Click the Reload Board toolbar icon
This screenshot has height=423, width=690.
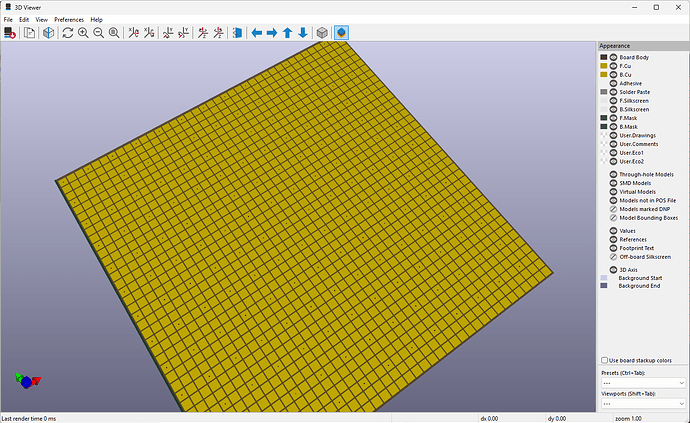pyautogui.click(x=9, y=32)
